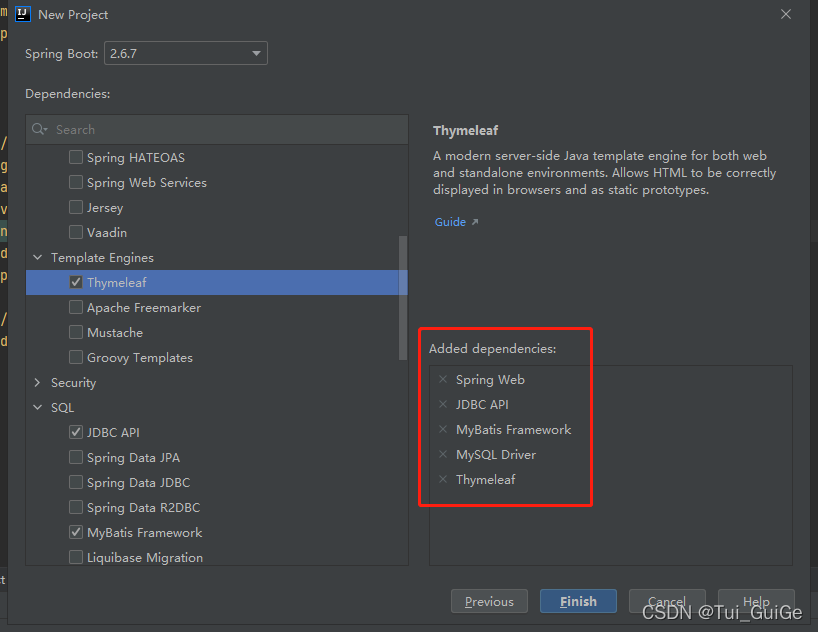Image resolution: width=818 pixels, height=632 pixels.
Task: Select MySQL Driver in added list
Action: point(496,455)
